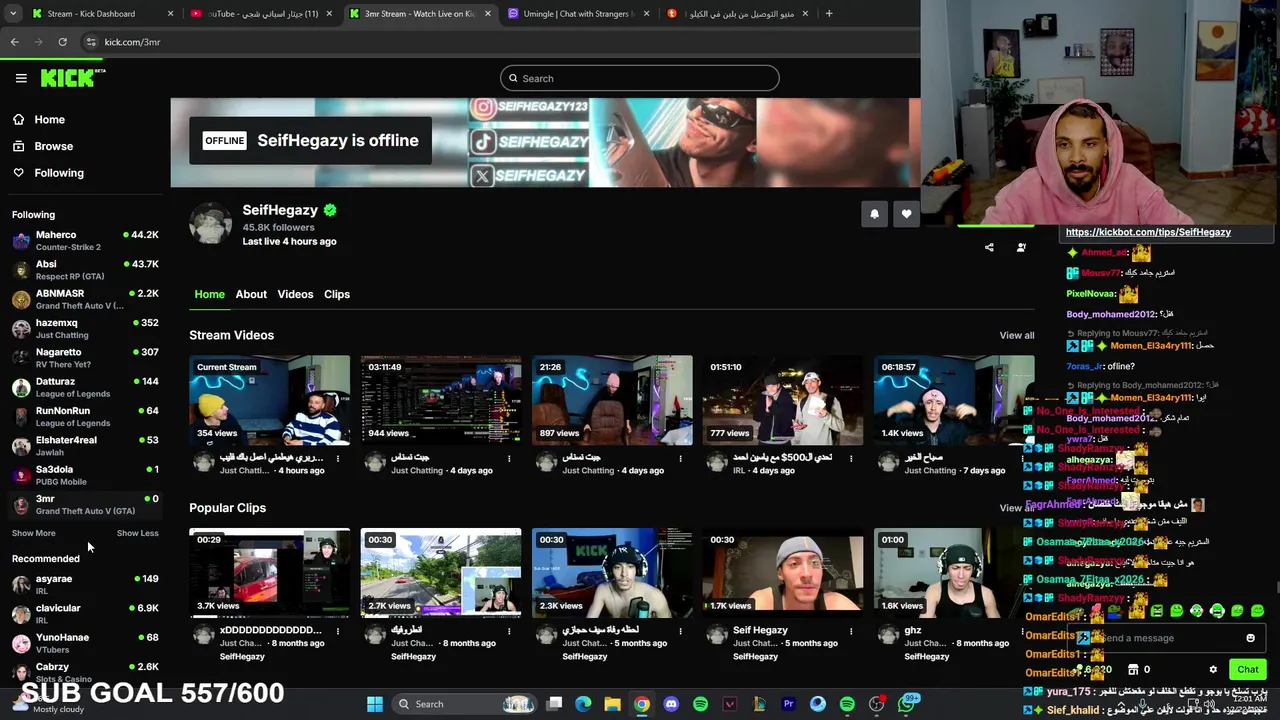Switch to the Videos tab
The height and width of the screenshot is (720, 1280).
[x=295, y=294]
